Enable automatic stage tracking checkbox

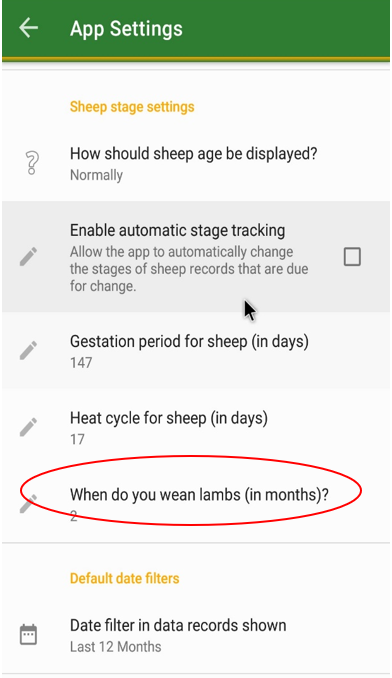tap(352, 256)
